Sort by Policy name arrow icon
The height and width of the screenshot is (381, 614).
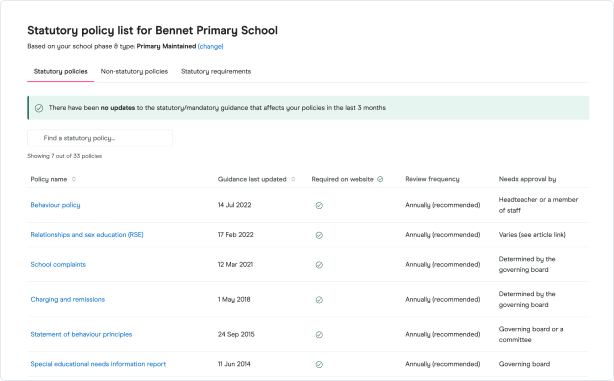74,179
